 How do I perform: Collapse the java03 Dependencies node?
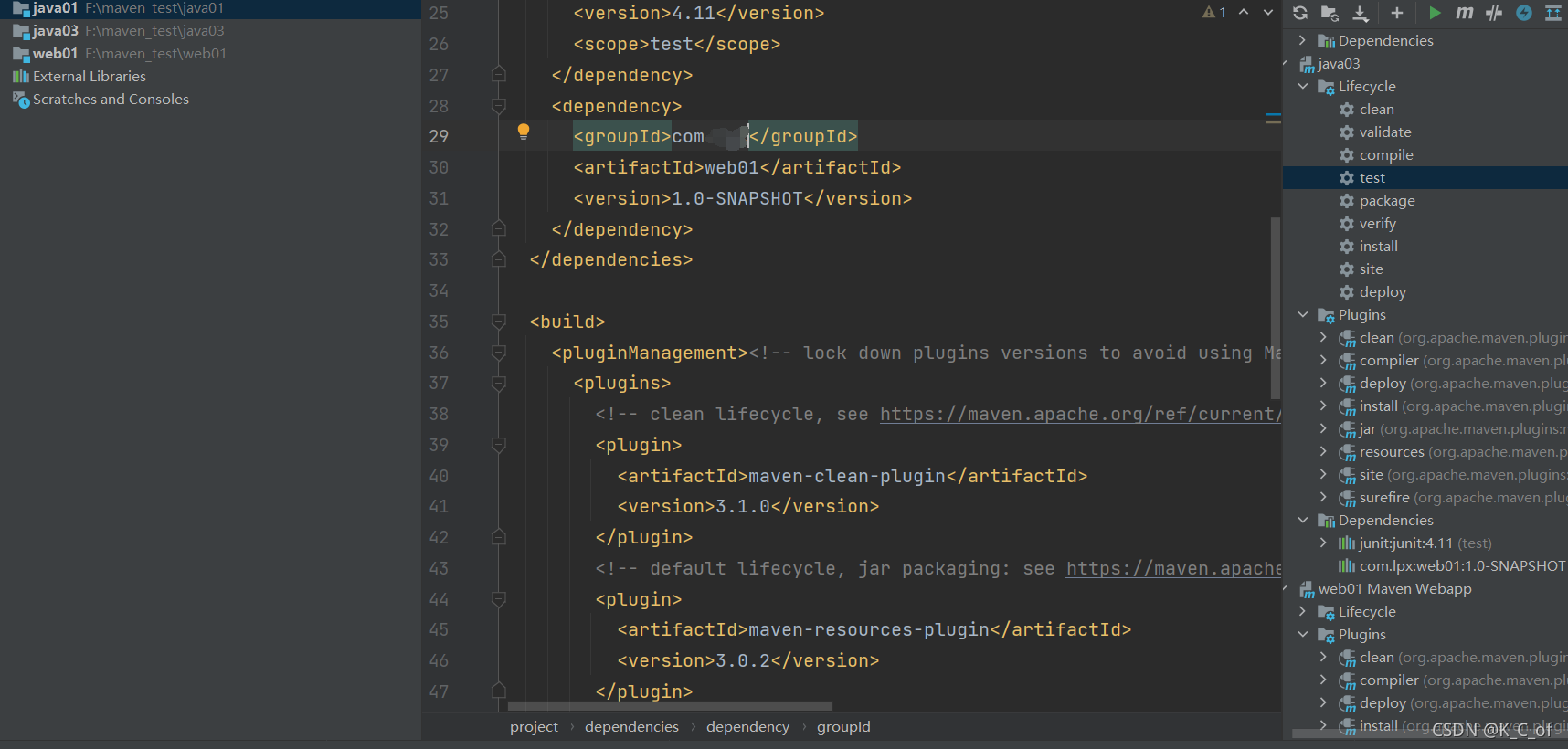tap(1303, 520)
